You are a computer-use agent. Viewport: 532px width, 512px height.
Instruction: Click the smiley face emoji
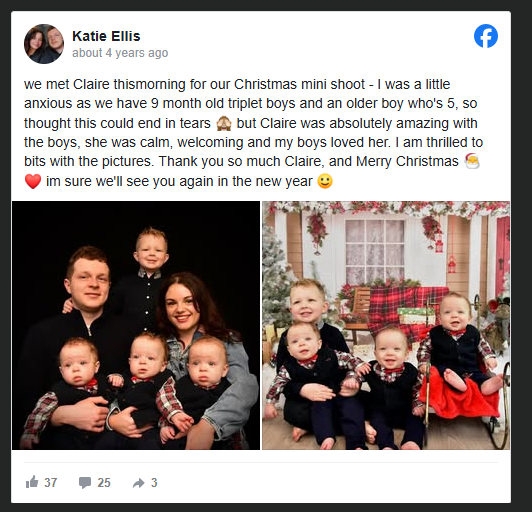(x=325, y=181)
